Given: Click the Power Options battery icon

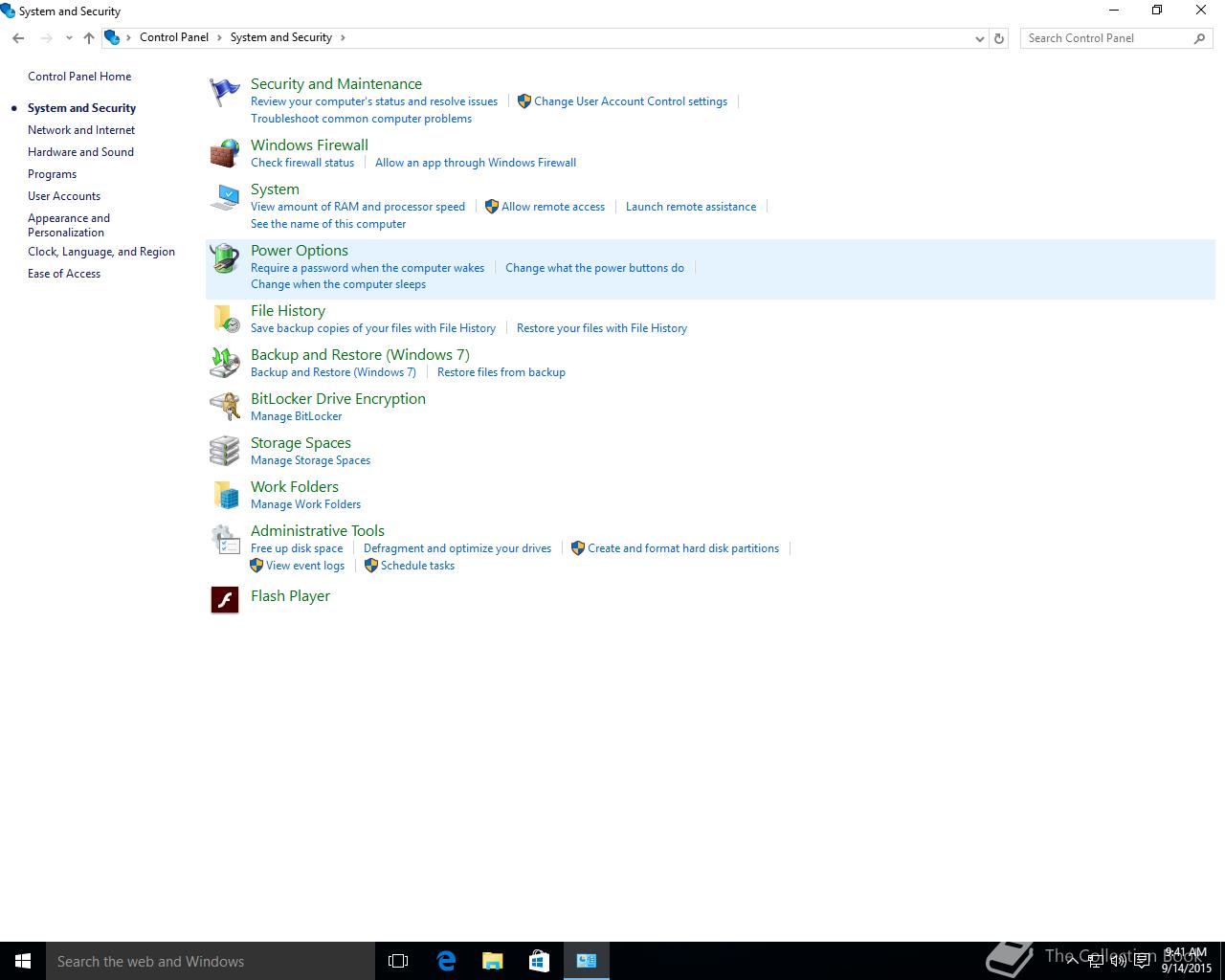Looking at the screenshot, I should coord(225,258).
